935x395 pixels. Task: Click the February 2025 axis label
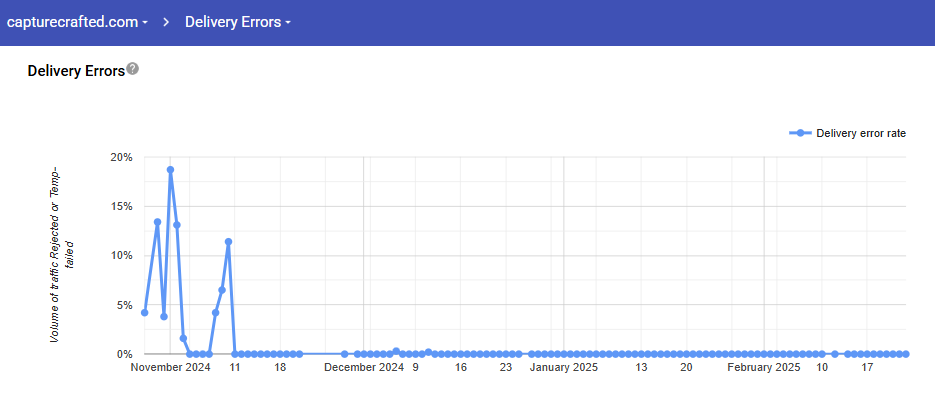click(x=764, y=368)
